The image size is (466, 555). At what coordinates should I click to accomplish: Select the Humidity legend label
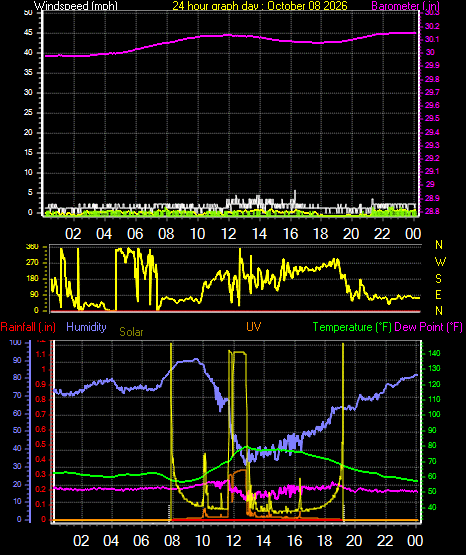click(86, 327)
